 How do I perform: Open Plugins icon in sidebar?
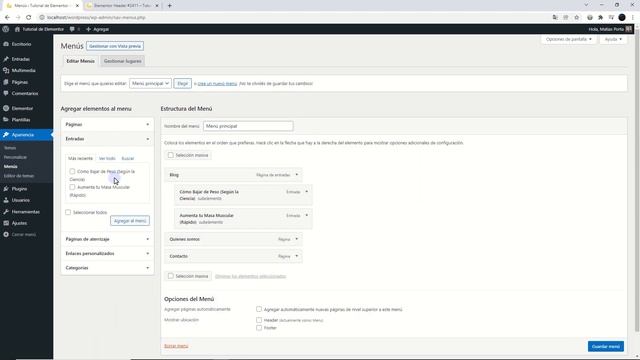[x=6, y=189]
